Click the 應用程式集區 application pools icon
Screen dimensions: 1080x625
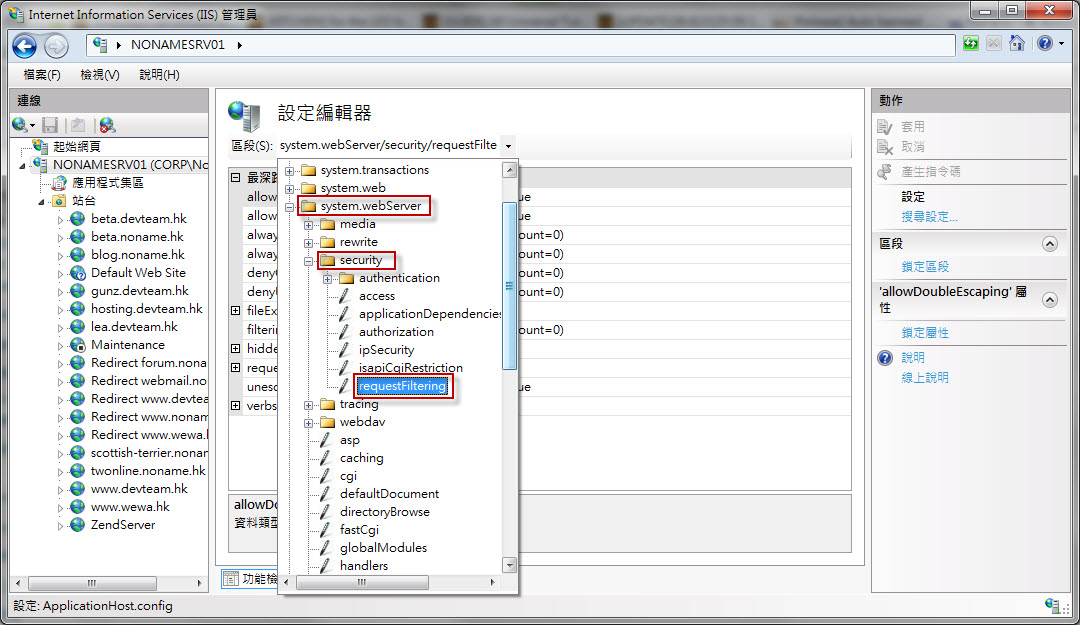60,183
